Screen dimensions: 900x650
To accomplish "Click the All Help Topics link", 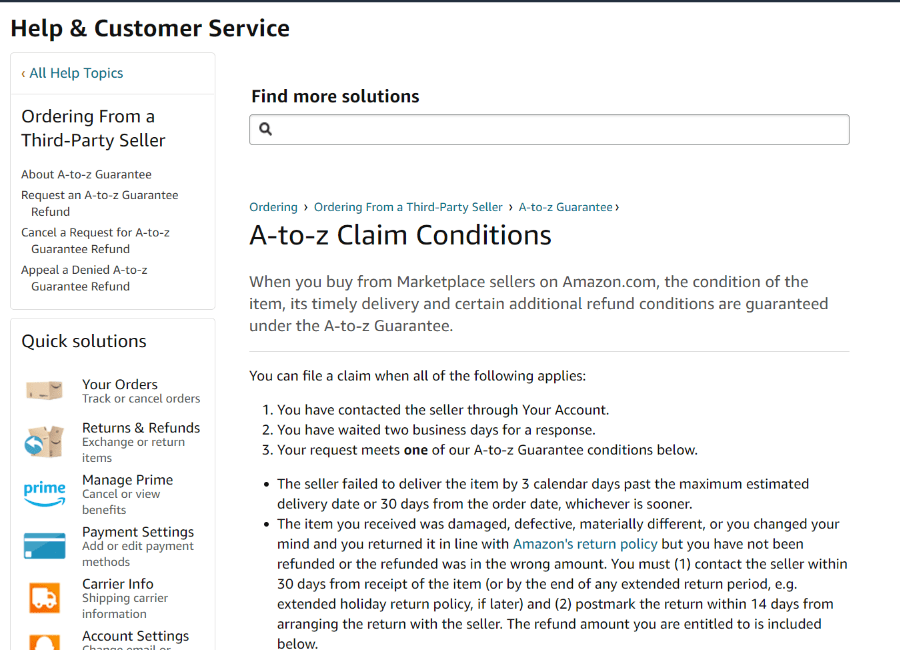I will [x=73, y=73].
